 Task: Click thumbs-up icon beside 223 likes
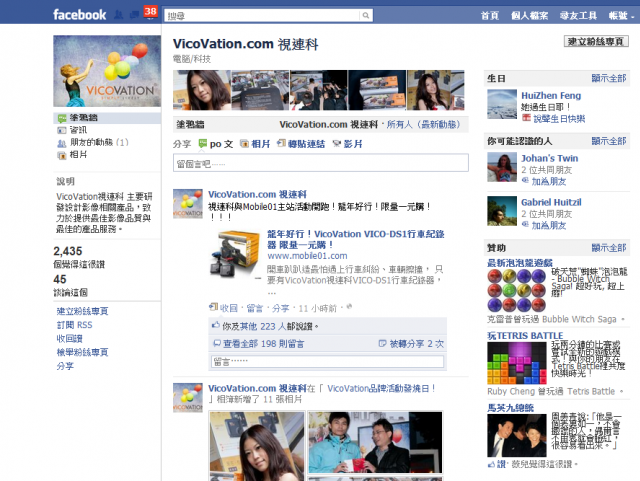click(x=216, y=325)
